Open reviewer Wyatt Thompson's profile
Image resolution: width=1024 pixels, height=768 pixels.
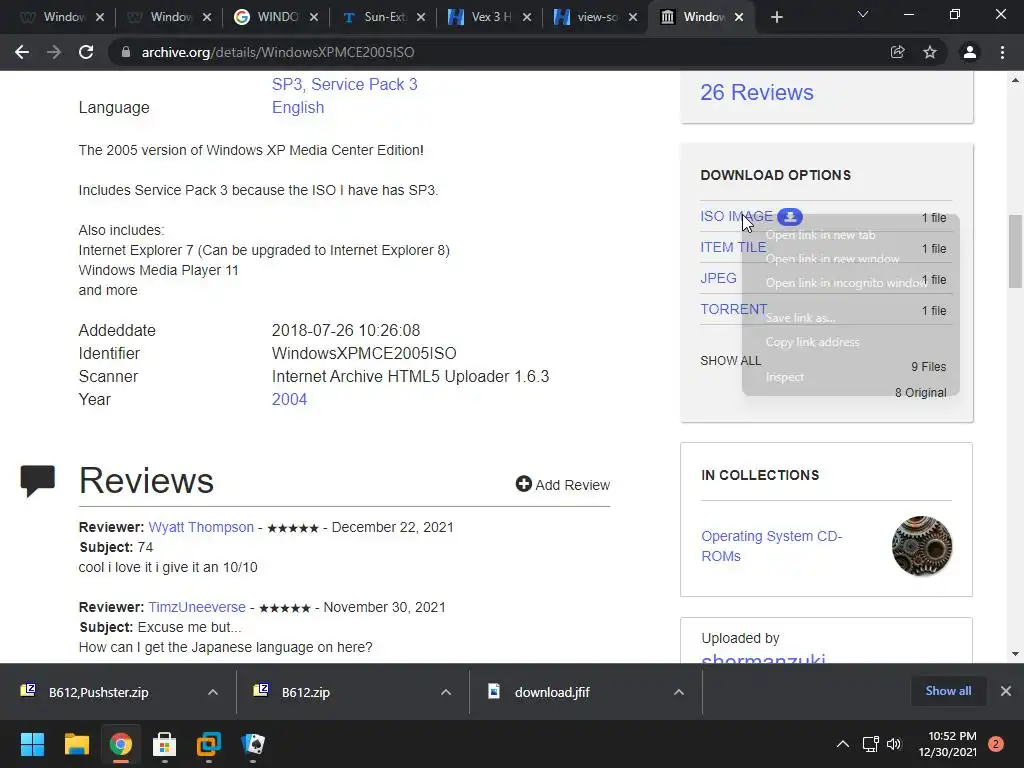[201, 527]
